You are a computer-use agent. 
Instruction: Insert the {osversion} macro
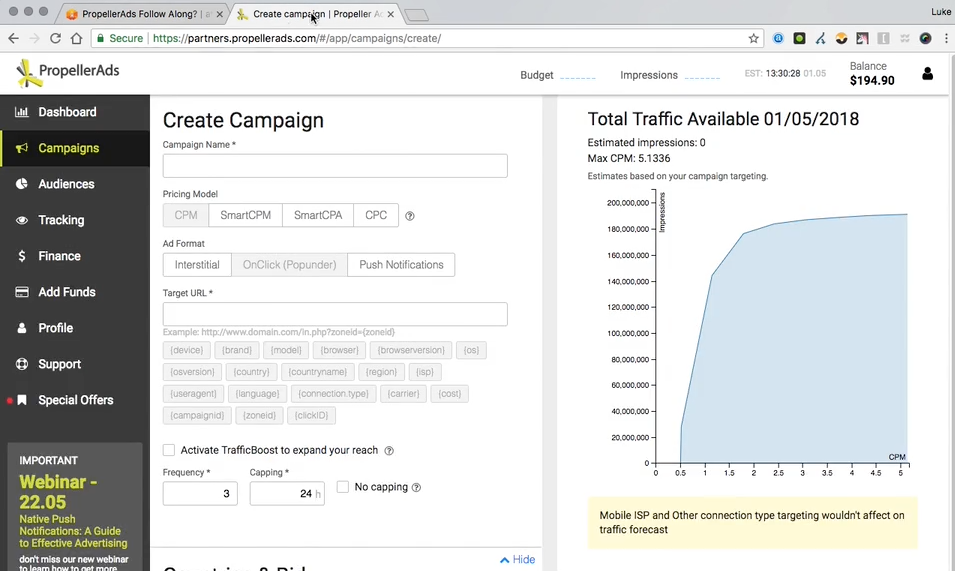click(x=192, y=372)
